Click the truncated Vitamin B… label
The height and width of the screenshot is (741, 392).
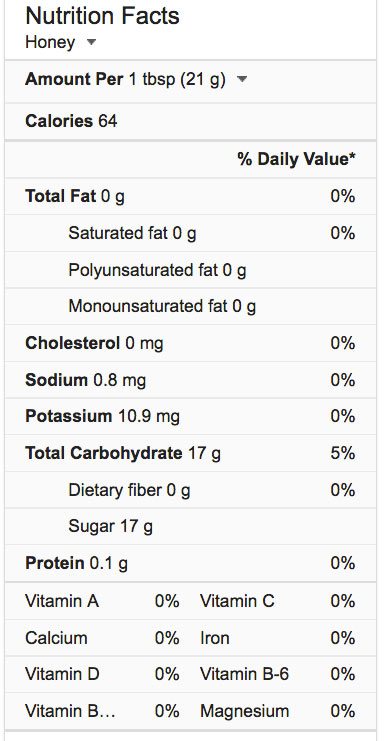click(70, 711)
